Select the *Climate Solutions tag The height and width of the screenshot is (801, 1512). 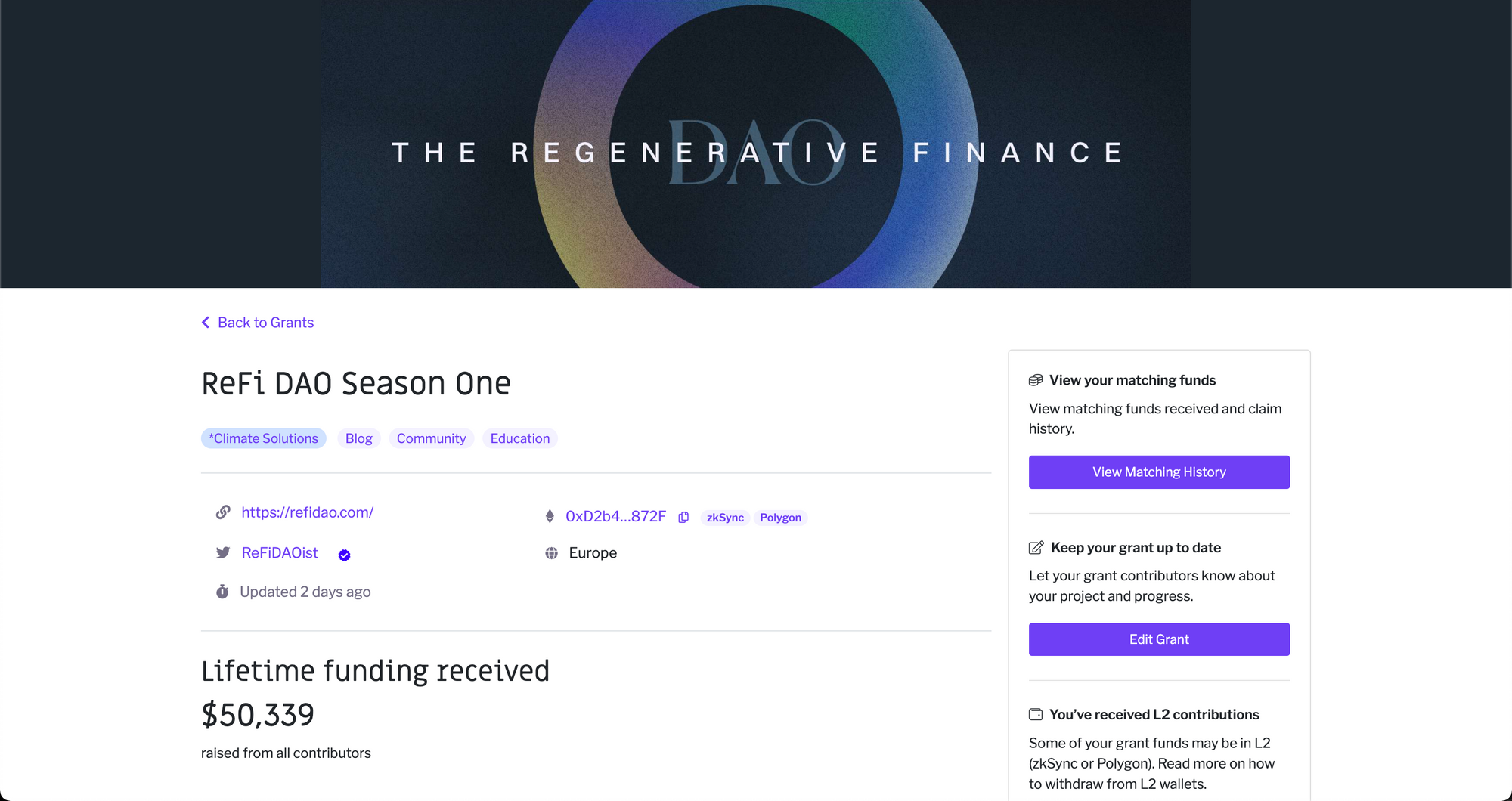tap(263, 438)
